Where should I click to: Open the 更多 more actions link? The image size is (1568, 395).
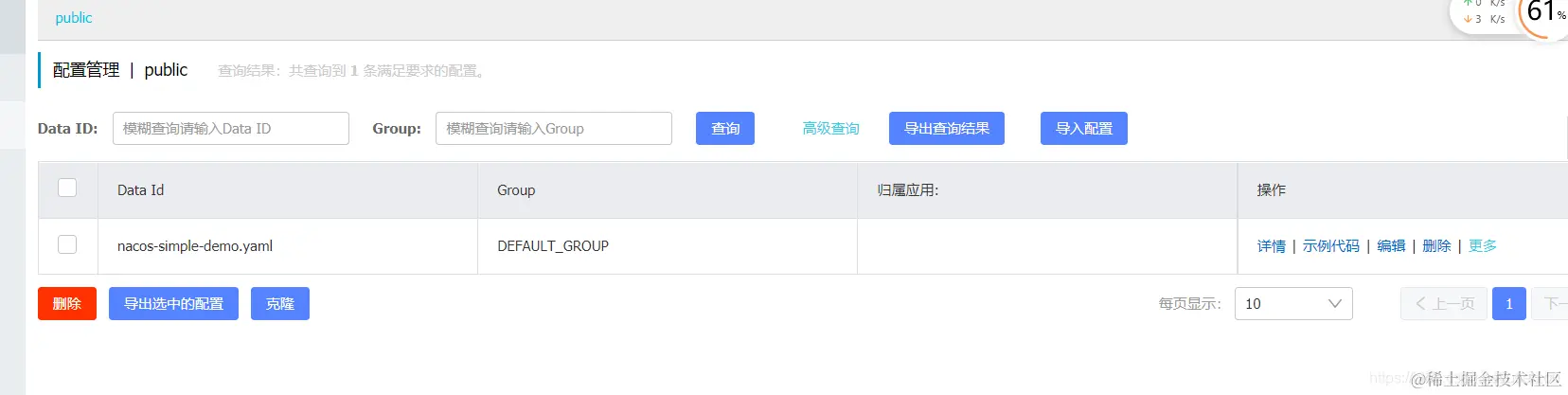1483,246
